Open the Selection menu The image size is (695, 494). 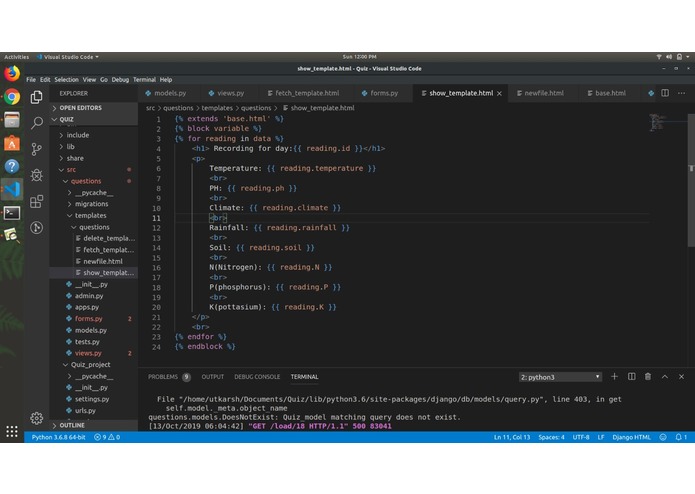click(66, 80)
